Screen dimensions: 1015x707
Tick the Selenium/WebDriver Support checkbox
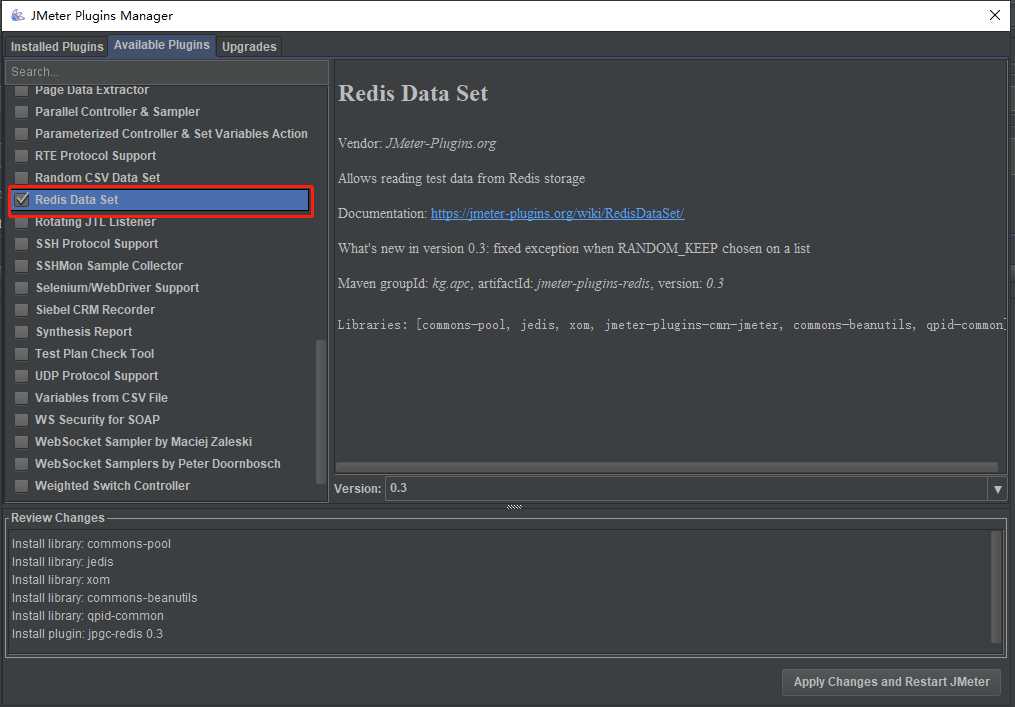[21, 288]
